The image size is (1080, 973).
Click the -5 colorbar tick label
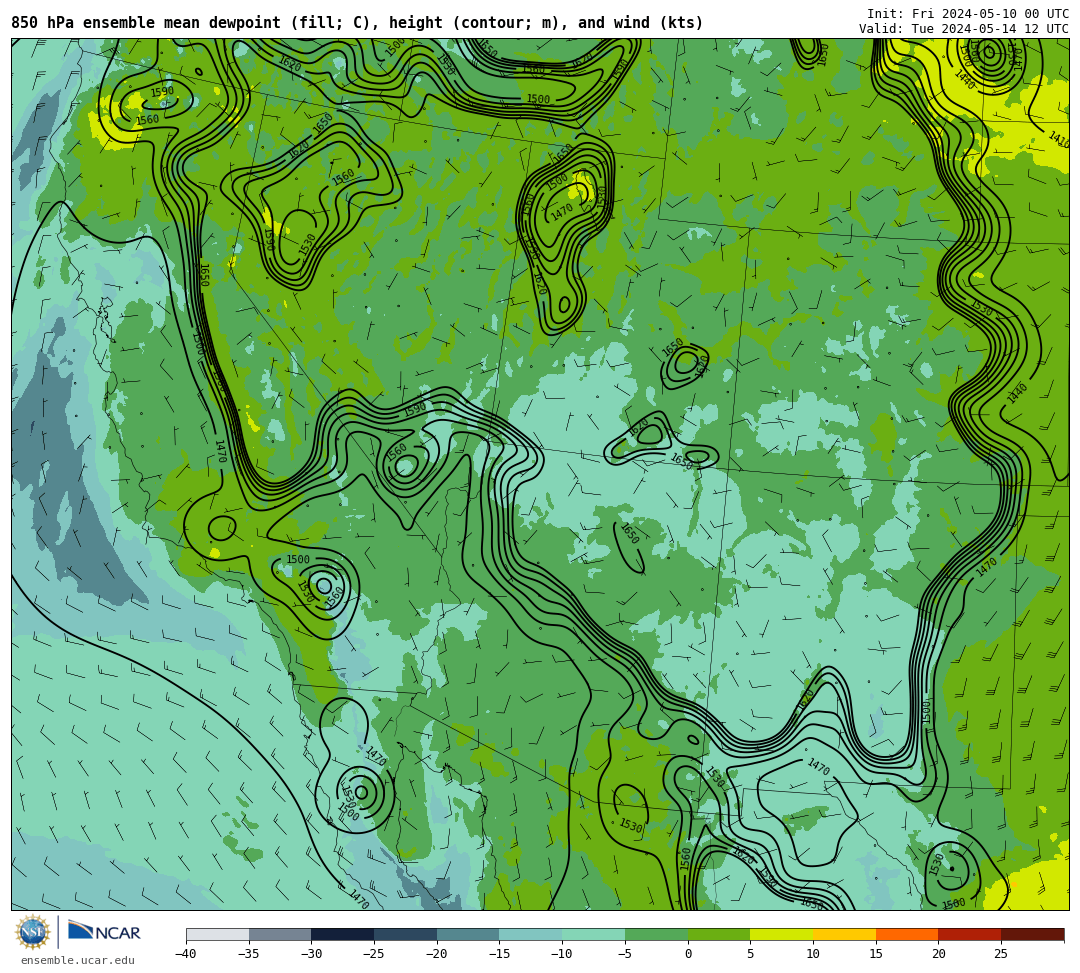tap(625, 954)
